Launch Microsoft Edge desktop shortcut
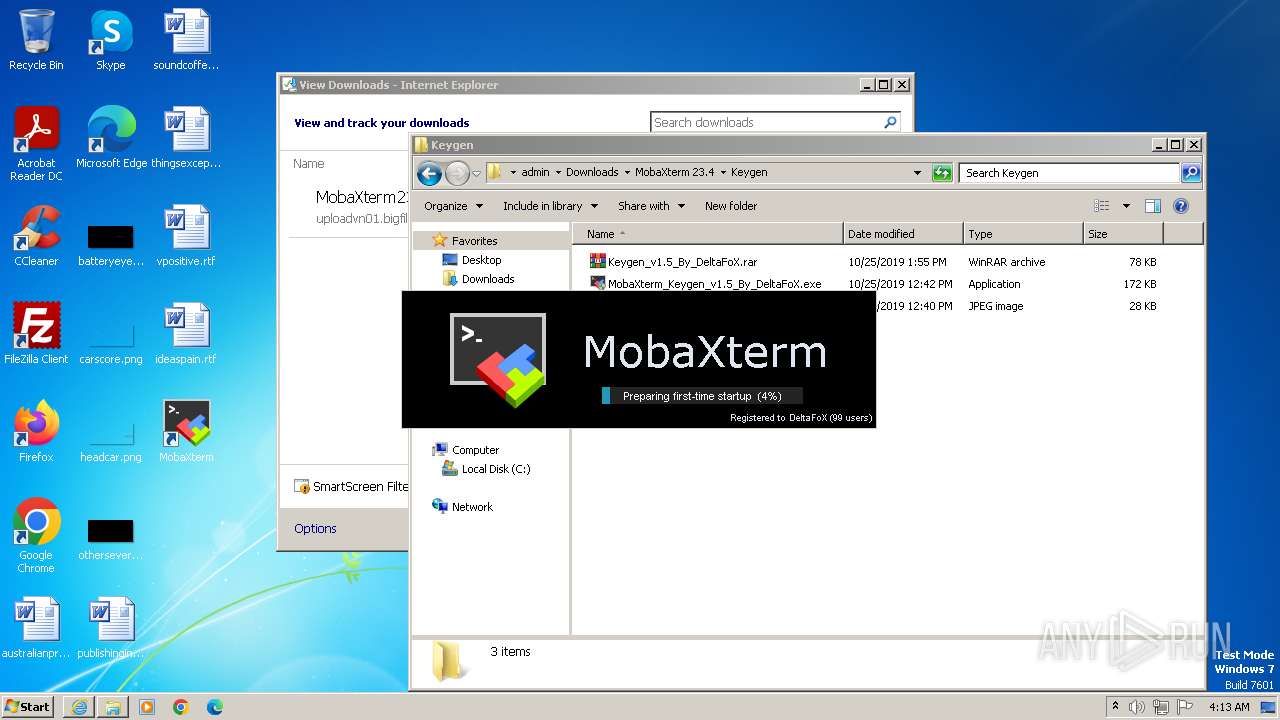Viewport: 1280px width, 720px height. [x=111, y=138]
